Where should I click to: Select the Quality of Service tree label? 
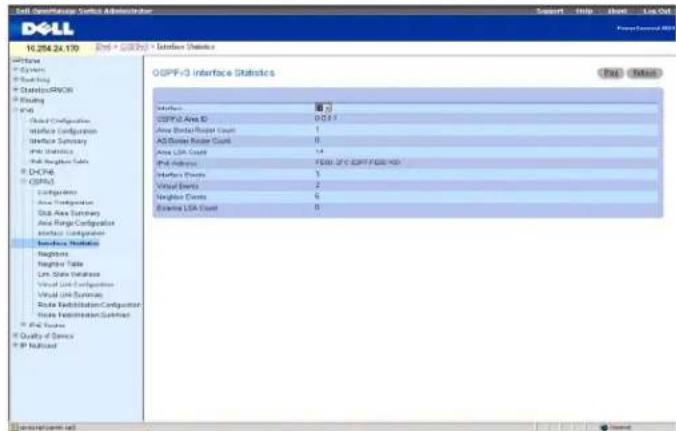pyautogui.click(x=47, y=335)
